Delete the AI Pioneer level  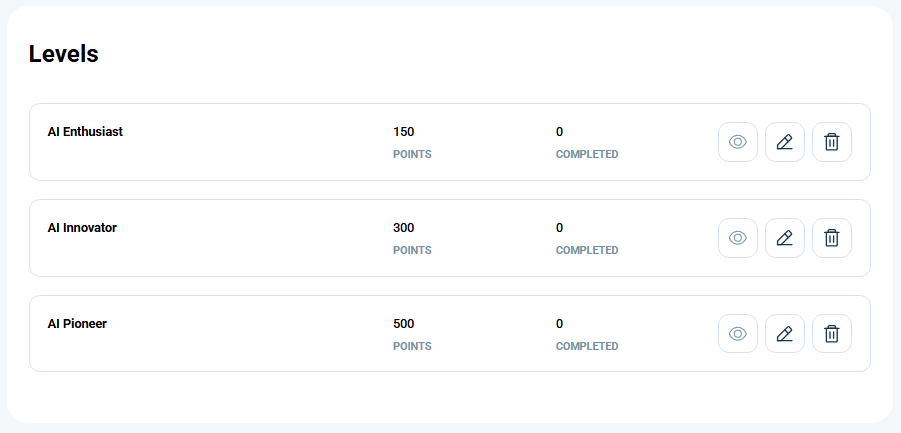point(831,334)
